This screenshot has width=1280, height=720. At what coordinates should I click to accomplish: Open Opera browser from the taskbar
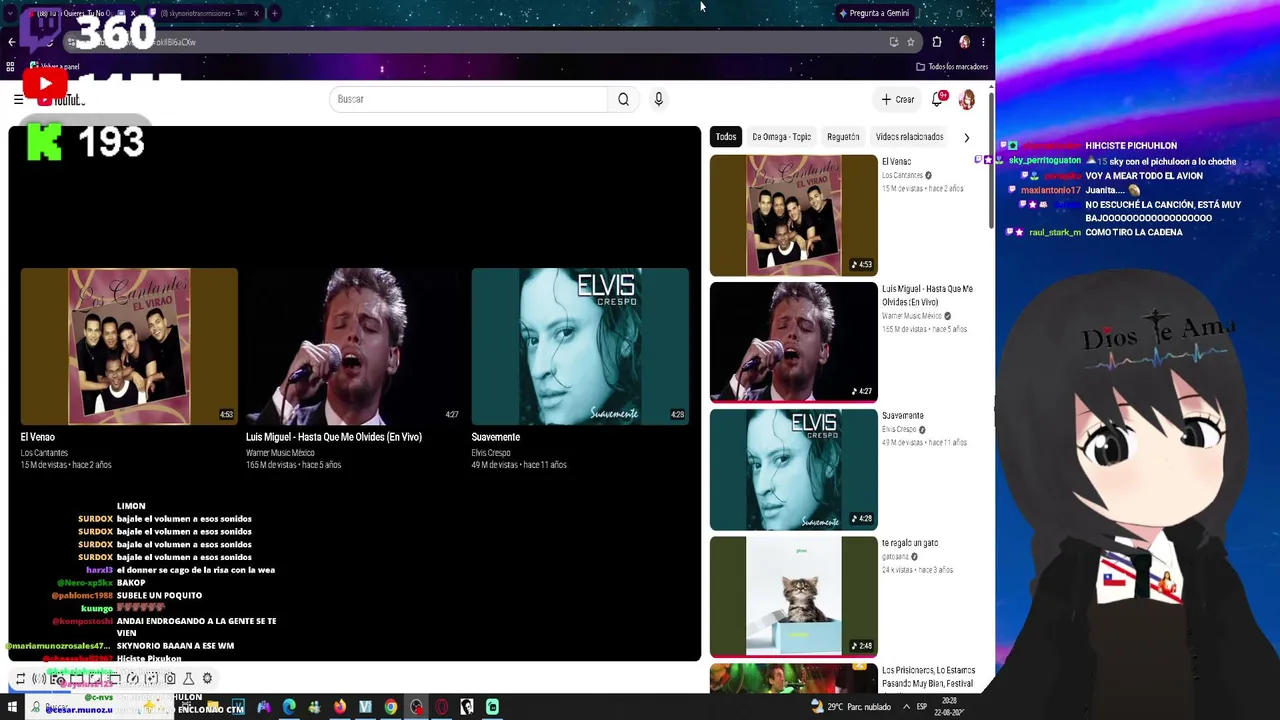441,708
